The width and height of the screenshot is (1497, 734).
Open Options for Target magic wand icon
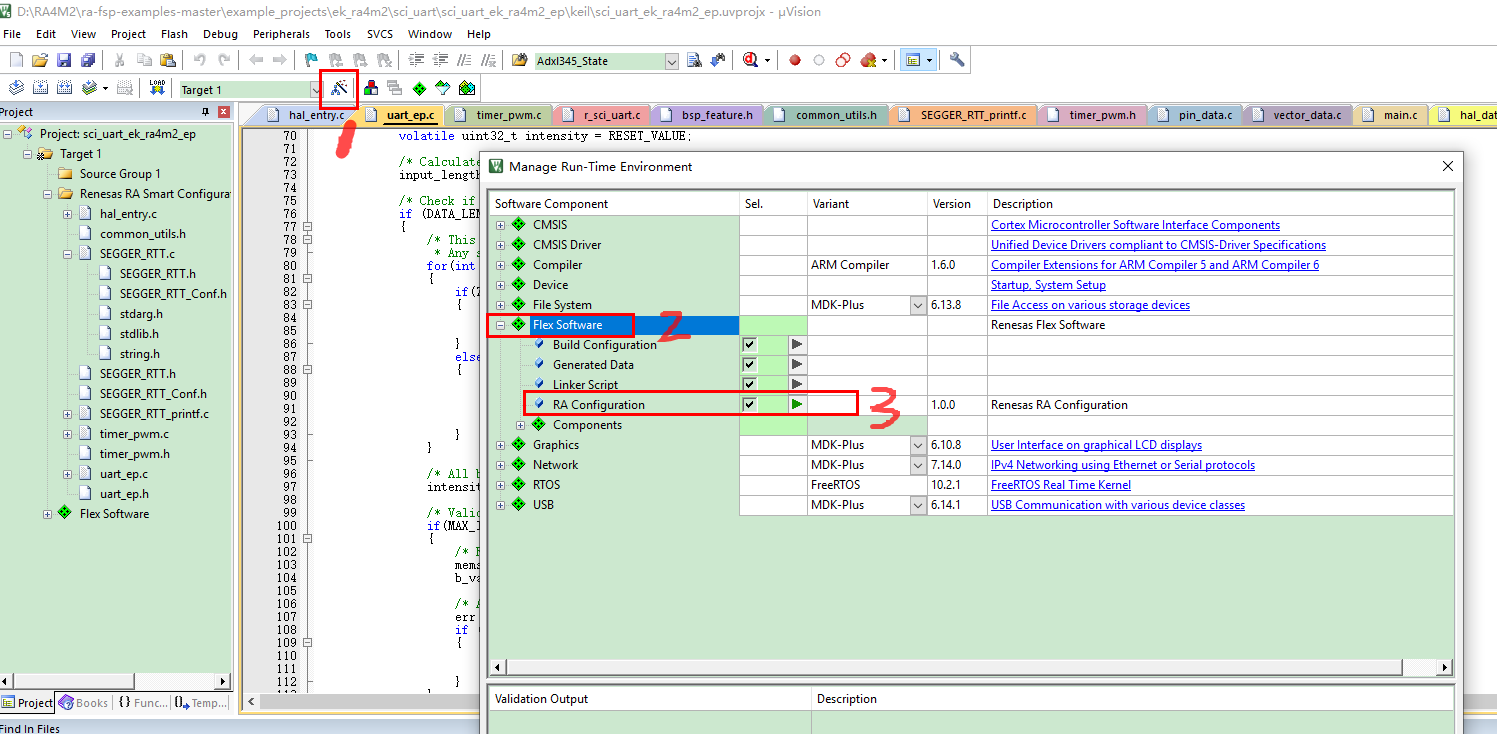pyautogui.click(x=339, y=88)
